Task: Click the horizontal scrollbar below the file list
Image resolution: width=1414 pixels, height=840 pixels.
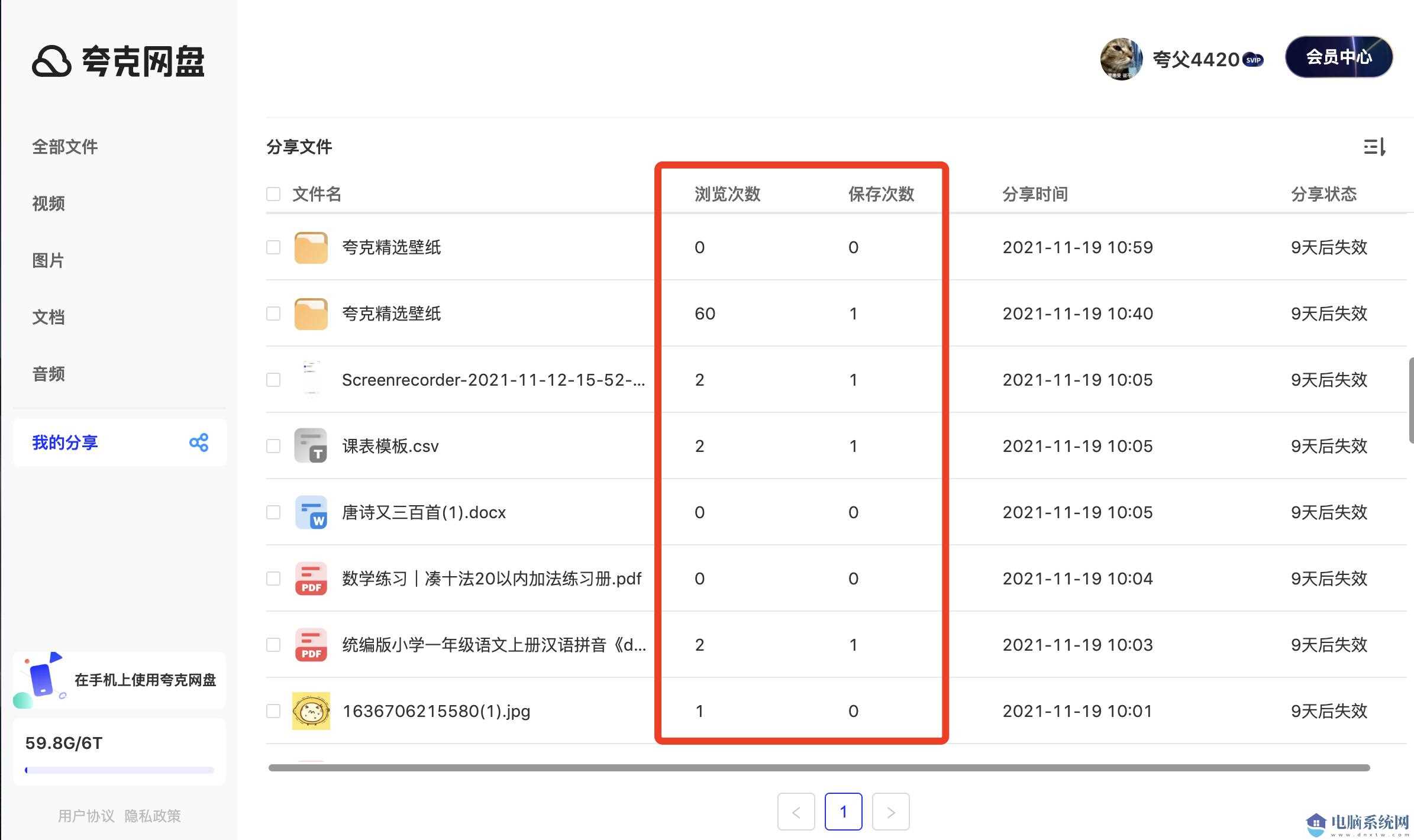Action: pyautogui.click(x=819, y=768)
